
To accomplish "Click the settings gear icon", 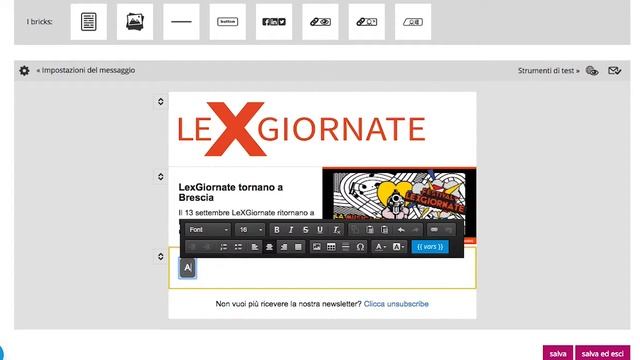I will [x=24, y=71].
